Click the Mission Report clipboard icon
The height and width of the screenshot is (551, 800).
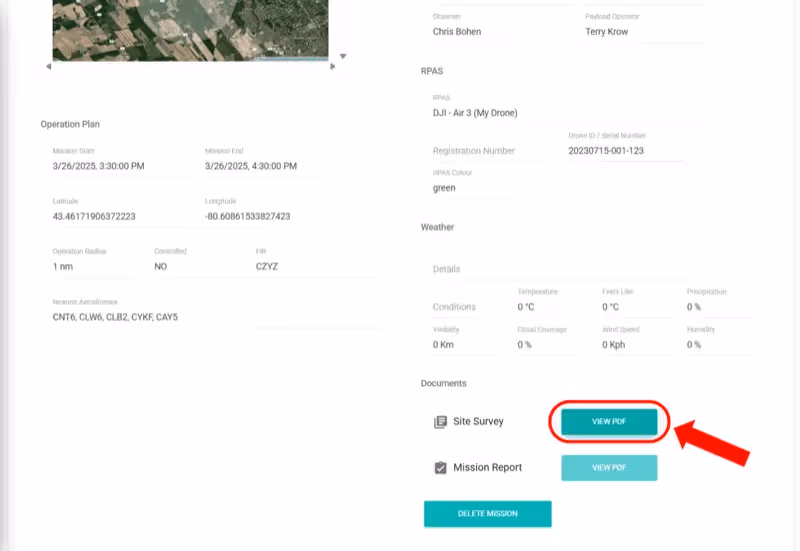pyautogui.click(x=440, y=467)
